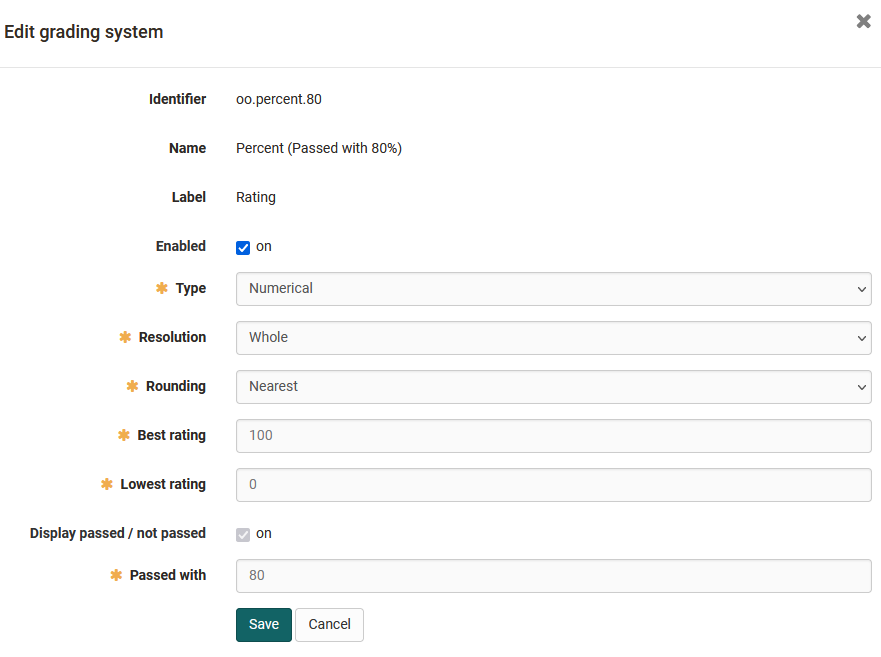Focus the Best rating input field
The height and width of the screenshot is (657, 881).
tap(553, 436)
